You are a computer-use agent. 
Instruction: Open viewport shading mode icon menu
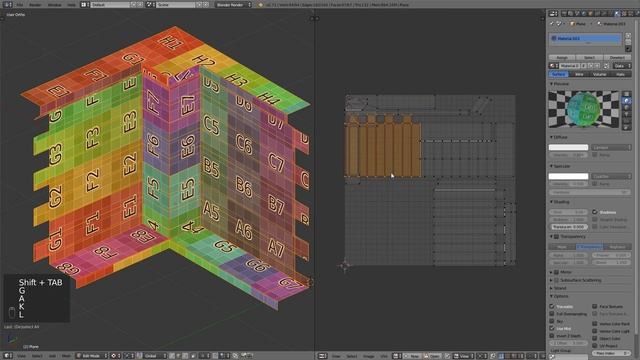click(x=115, y=356)
